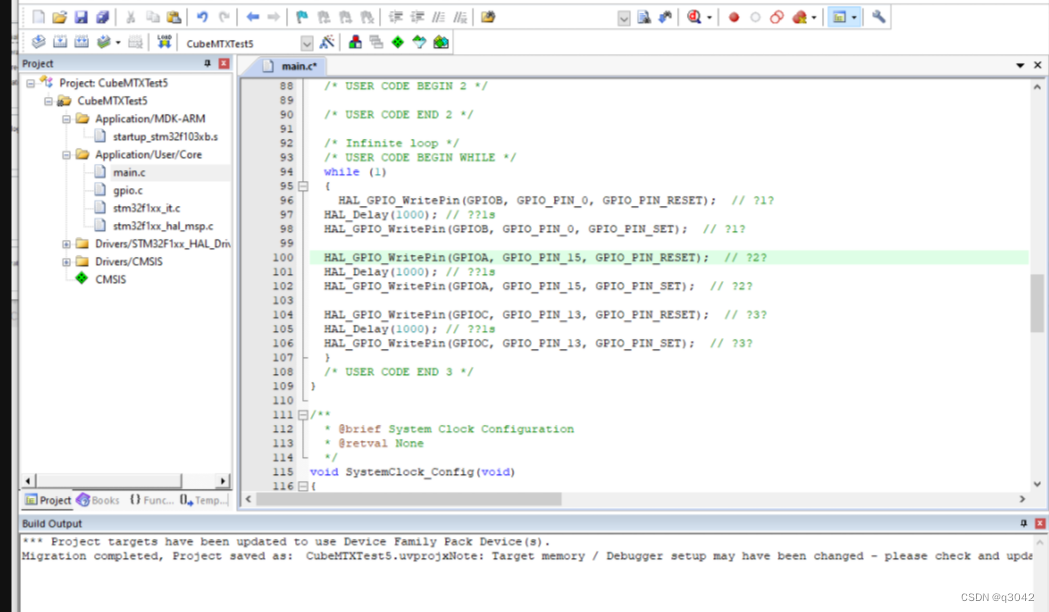
Task: Open the window layout dropdown arrow
Action: click(854, 18)
